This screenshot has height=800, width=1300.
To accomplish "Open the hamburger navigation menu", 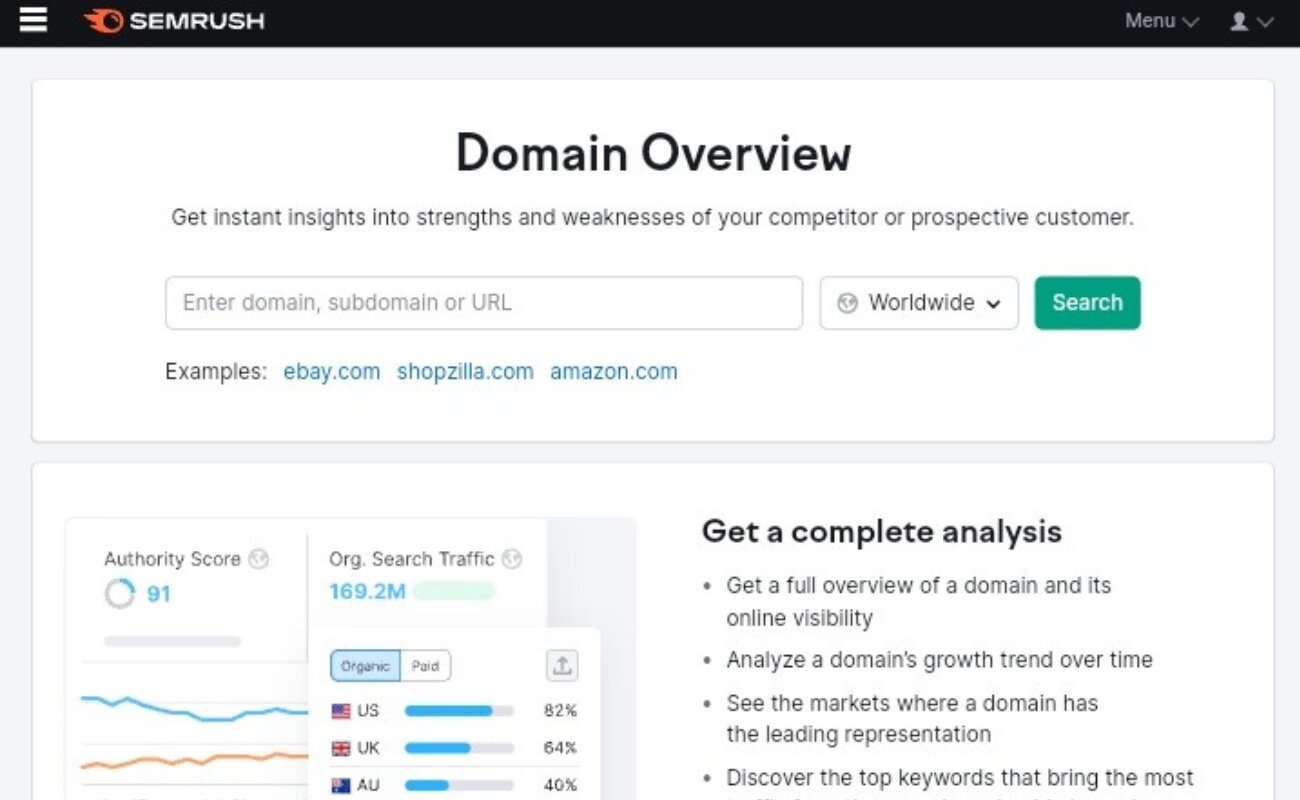I will [x=33, y=20].
